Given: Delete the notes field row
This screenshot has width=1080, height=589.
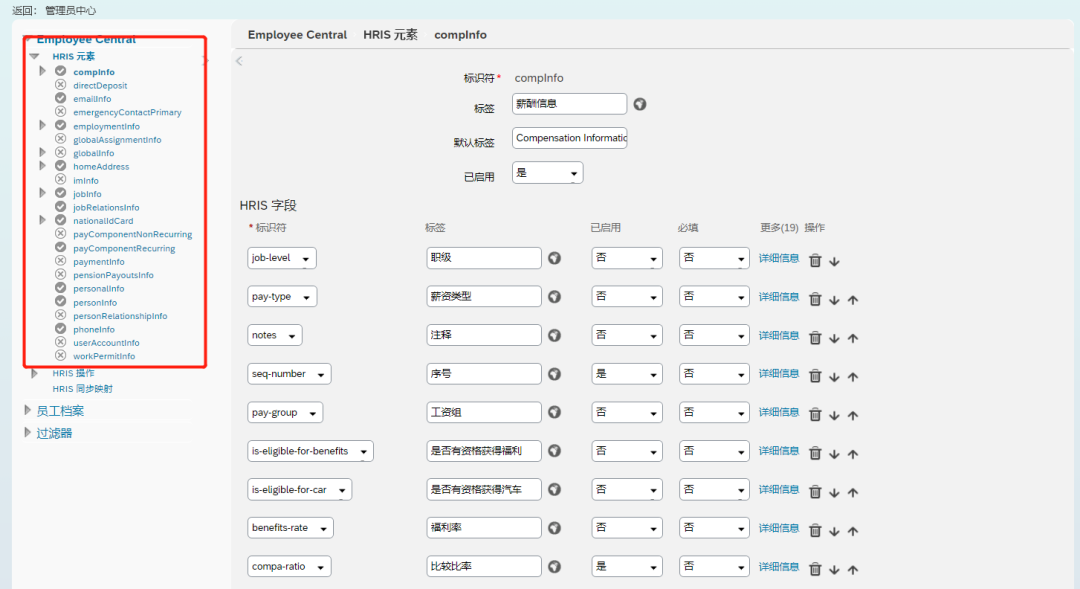Looking at the screenshot, I should [x=815, y=338].
